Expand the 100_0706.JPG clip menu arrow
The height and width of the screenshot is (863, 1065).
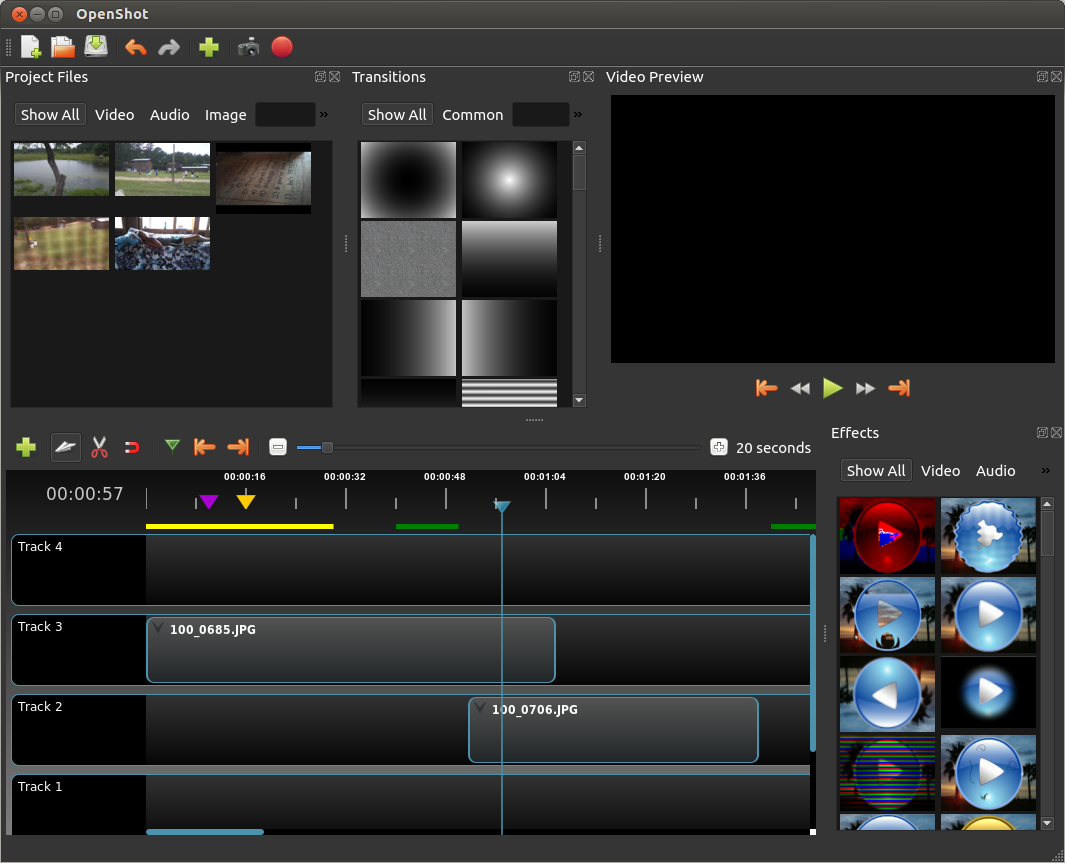(x=480, y=709)
